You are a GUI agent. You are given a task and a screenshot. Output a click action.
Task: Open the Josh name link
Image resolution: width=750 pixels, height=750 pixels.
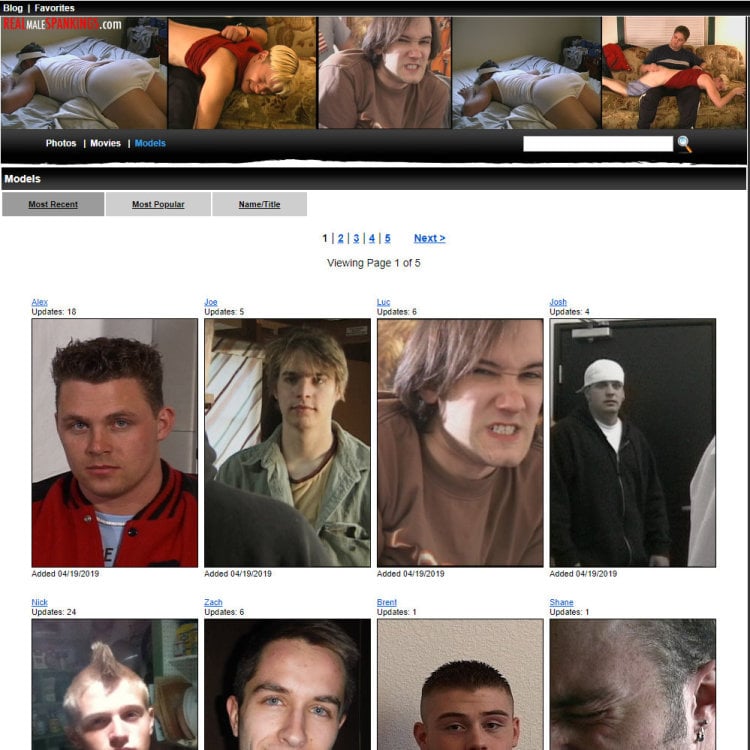pos(558,302)
